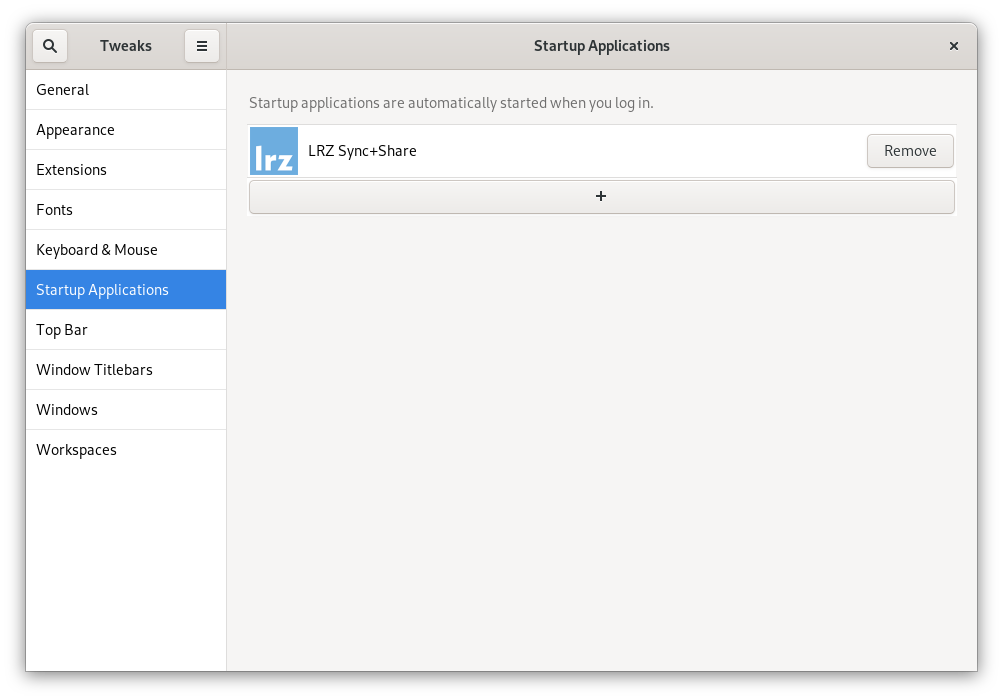This screenshot has width=1003, height=700.
Task: Open Window Titlebars section
Action: coord(94,370)
